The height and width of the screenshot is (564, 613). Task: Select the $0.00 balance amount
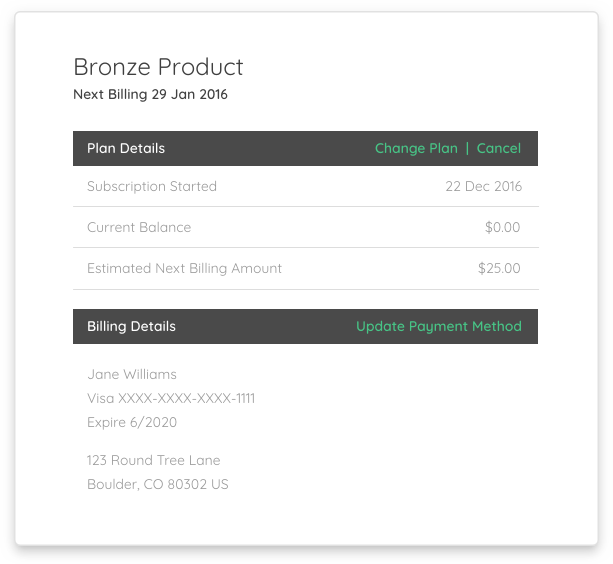tap(502, 228)
